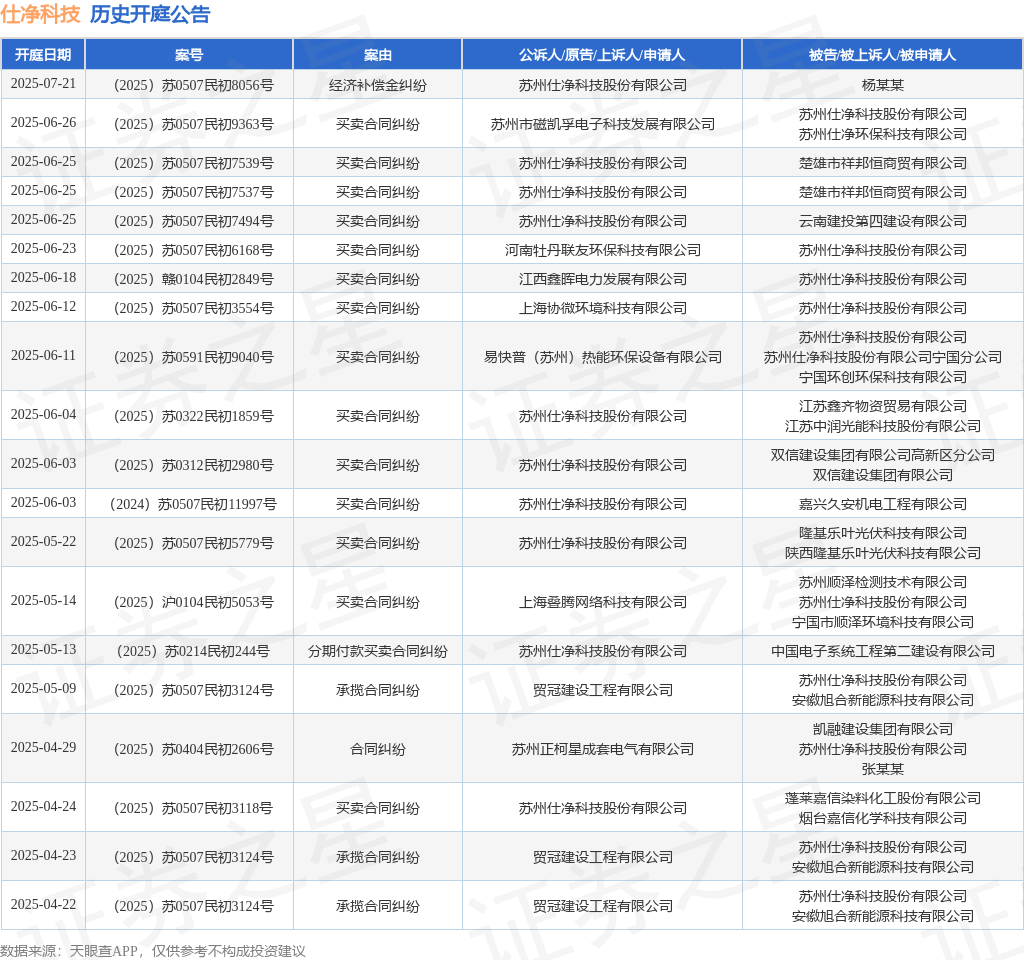Click defendant 张某某
This screenshot has height=960, width=1024.
[882, 769]
